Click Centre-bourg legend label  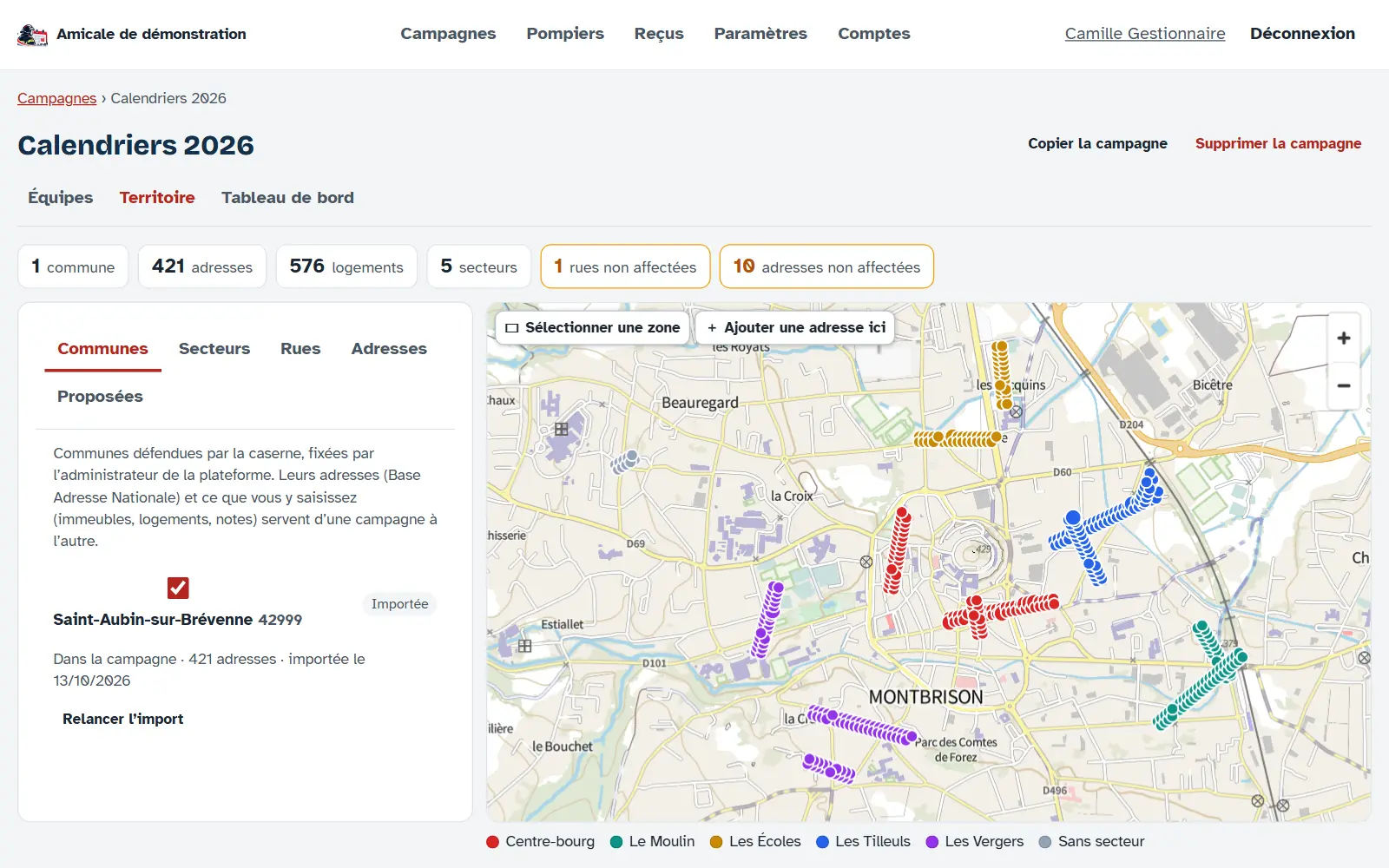click(x=550, y=842)
